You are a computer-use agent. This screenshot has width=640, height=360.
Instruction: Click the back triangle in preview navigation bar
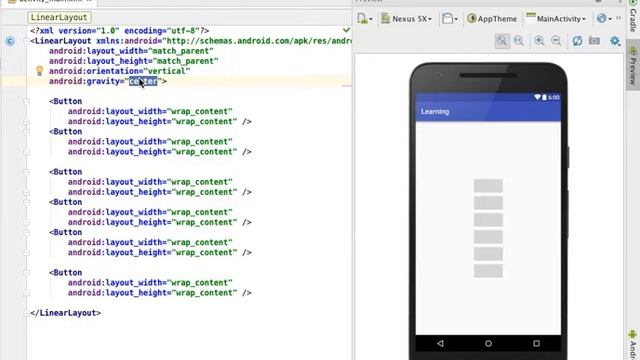tap(440, 344)
